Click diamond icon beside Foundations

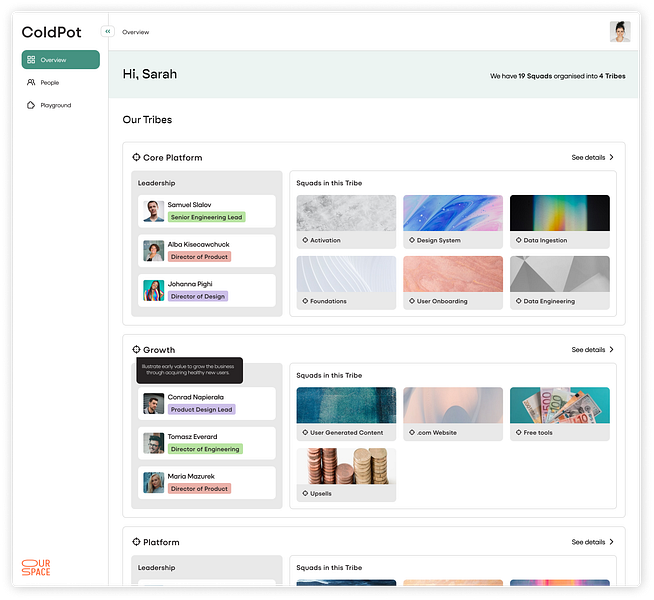pos(305,301)
